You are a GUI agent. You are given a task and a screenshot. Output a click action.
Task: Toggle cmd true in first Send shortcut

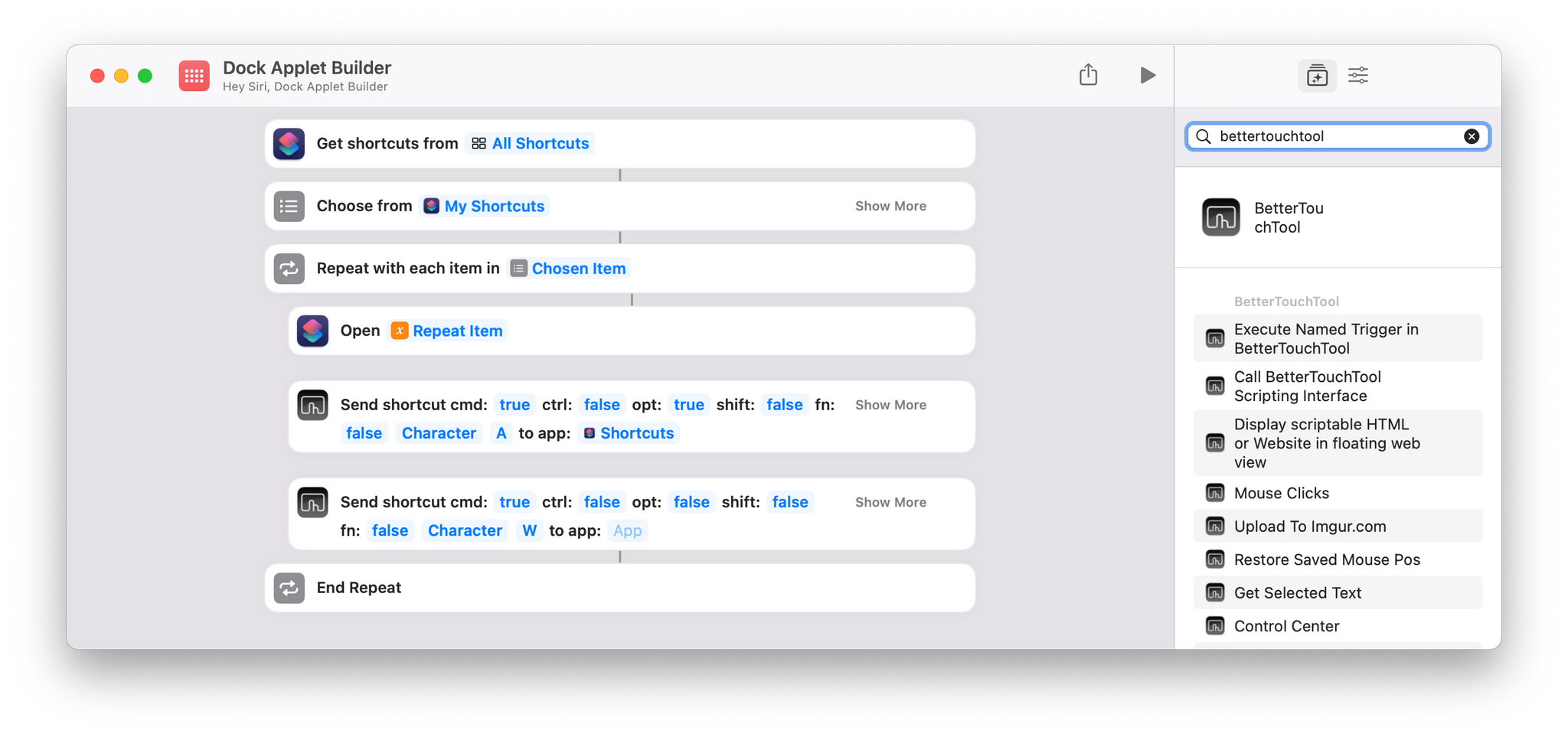[514, 405]
